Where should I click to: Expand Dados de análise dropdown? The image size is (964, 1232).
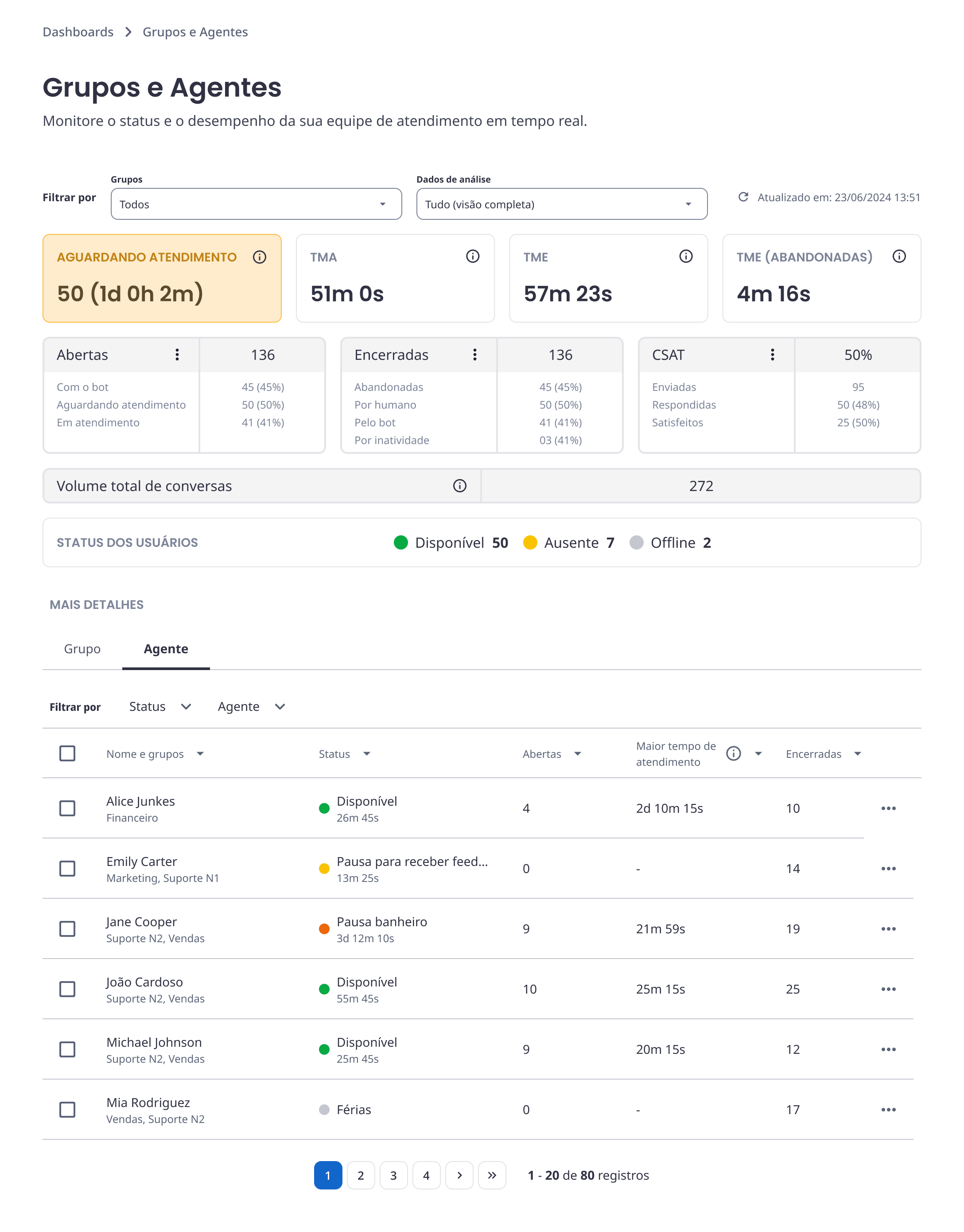coord(561,204)
